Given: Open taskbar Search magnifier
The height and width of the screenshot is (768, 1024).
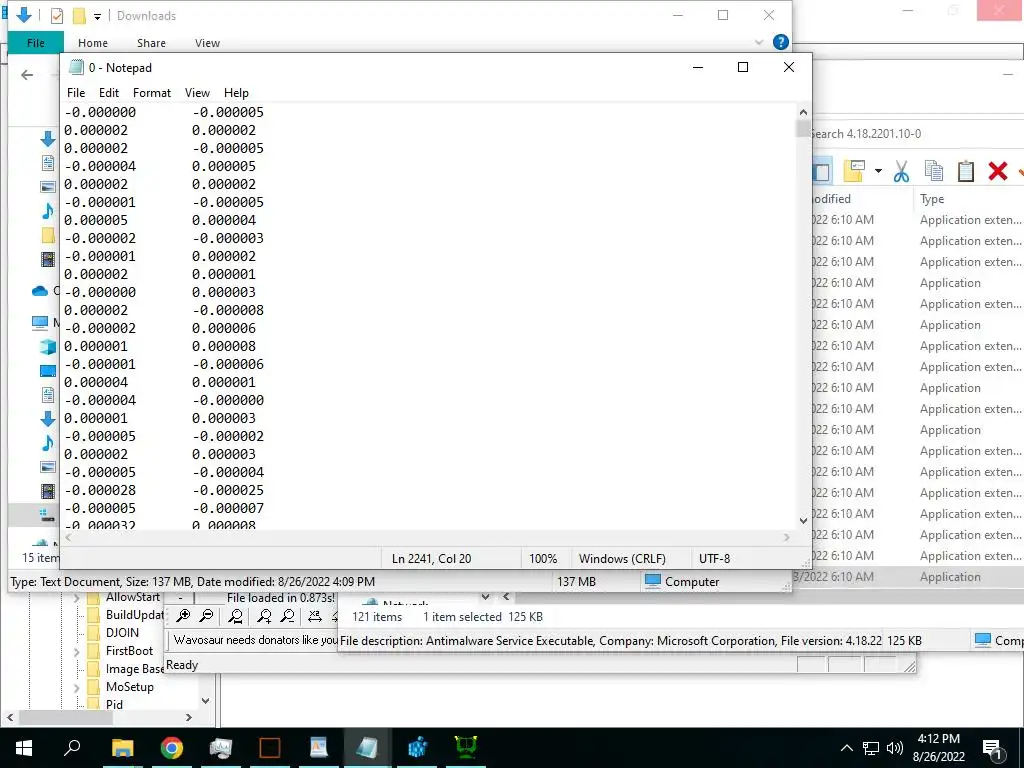Looking at the screenshot, I should (x=72, y=747).
